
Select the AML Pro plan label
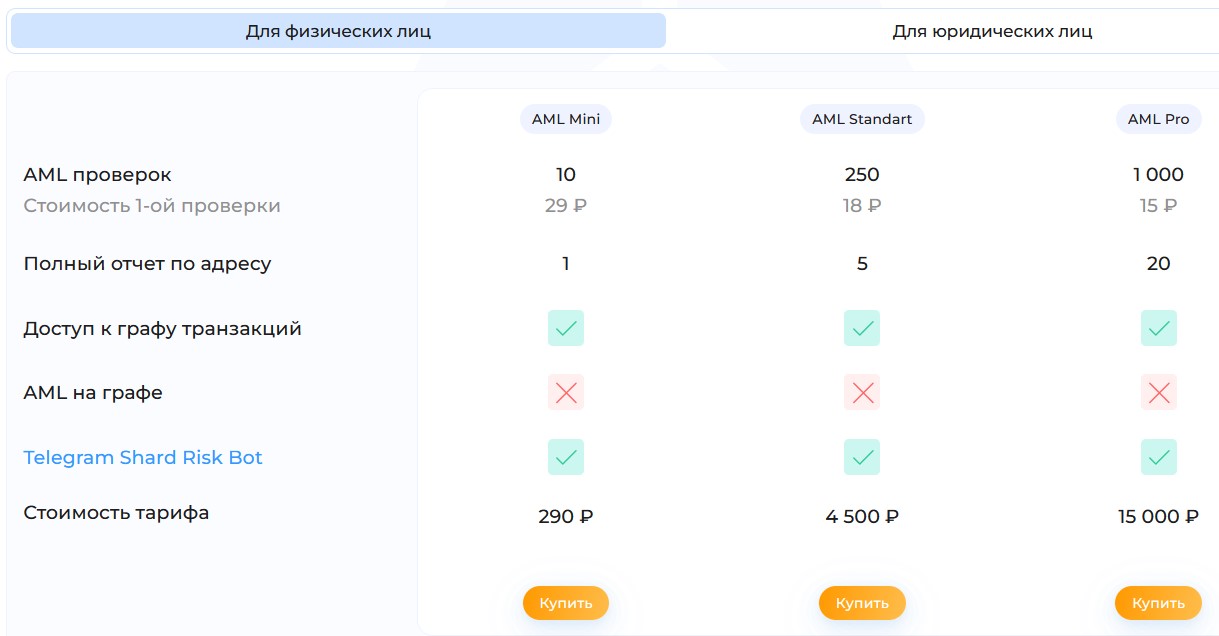(1158, 119)
